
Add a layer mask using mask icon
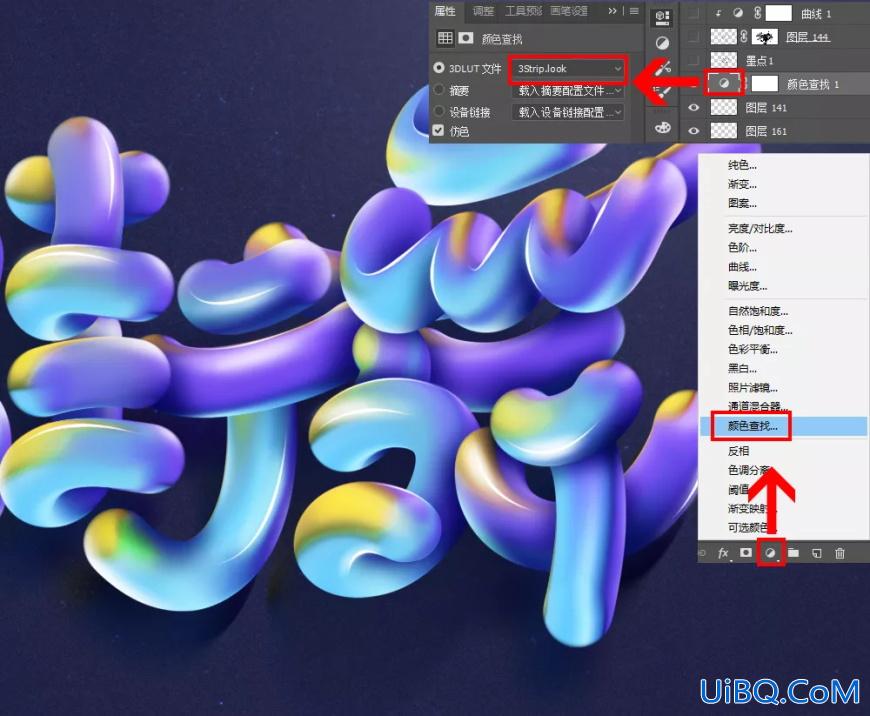coord(746,553)
